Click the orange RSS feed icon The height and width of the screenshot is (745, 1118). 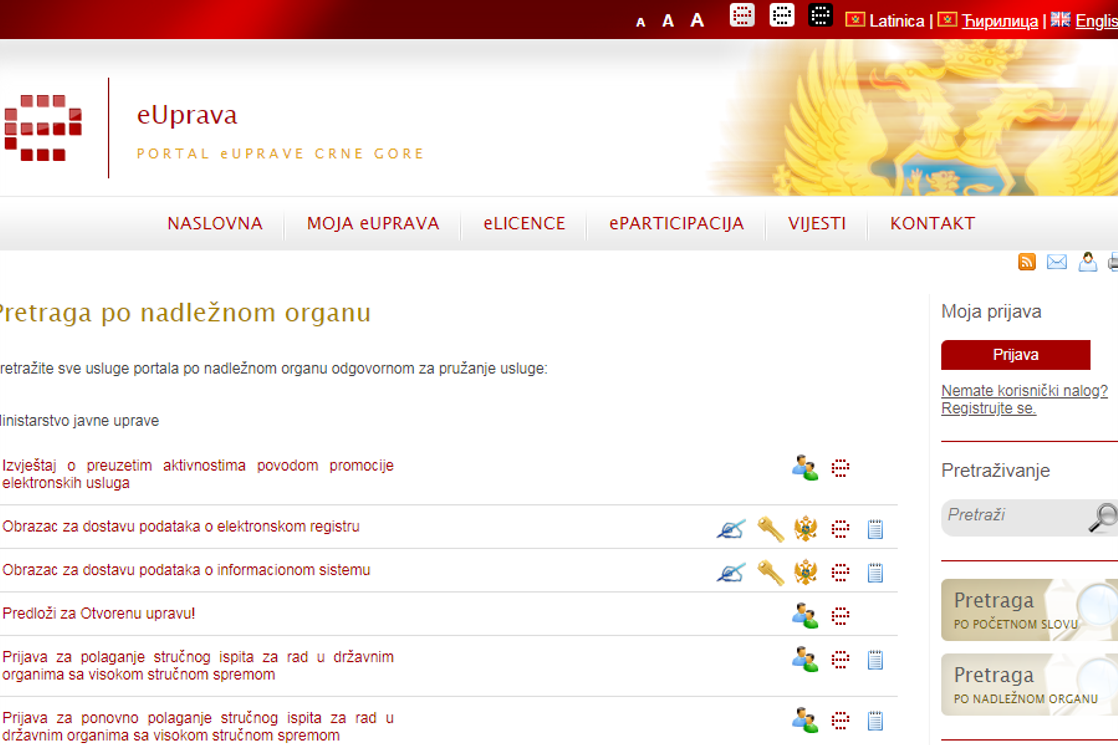[x=1026, y=262]
